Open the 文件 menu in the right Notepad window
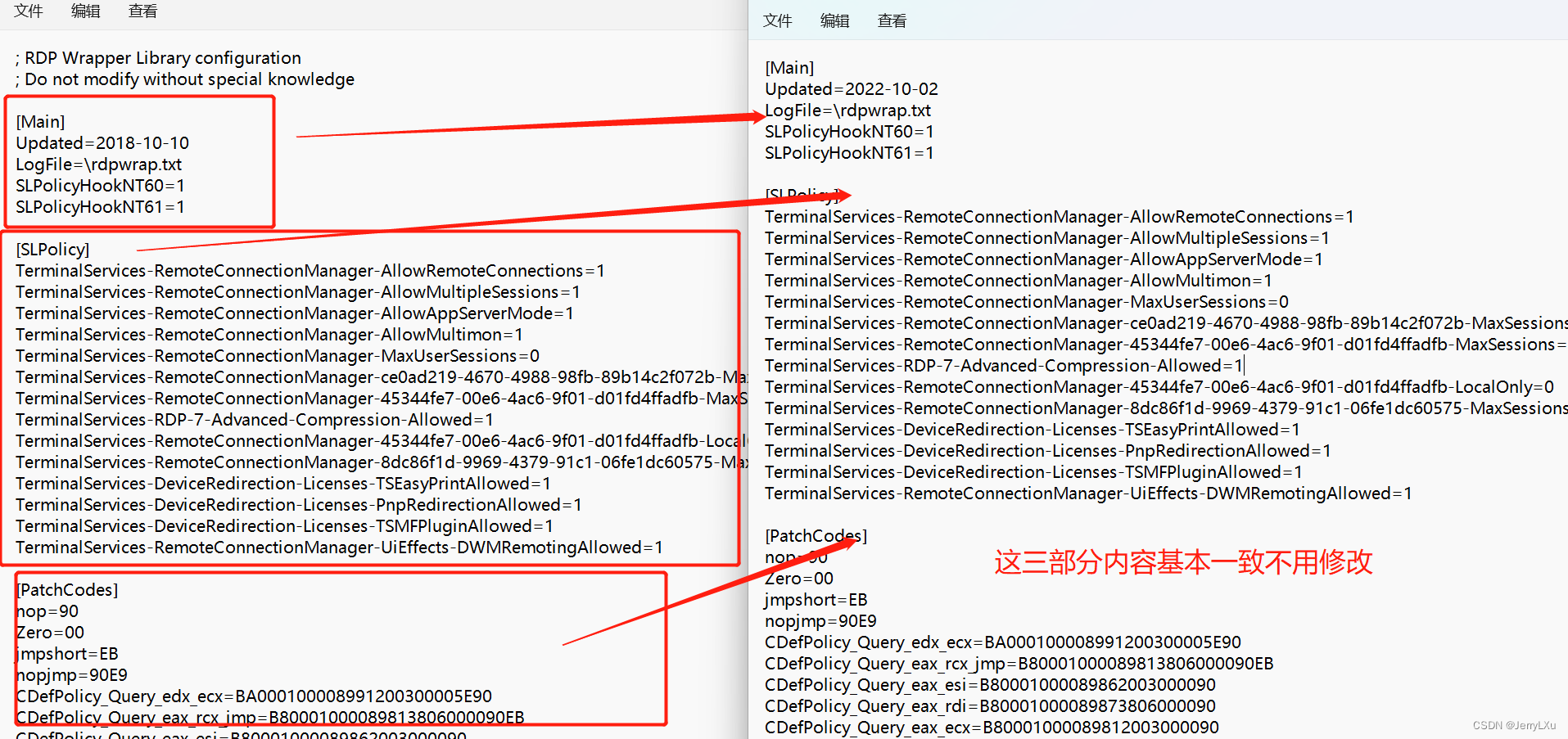Image resolution: width=1568 pixels, height=739 pixels. [778, 20]
